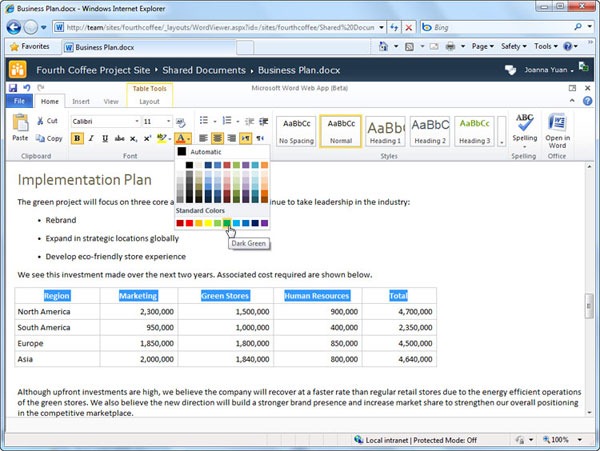Apply the Heading 1 style
Screen dimensions: 600x451
click(385, 131)
